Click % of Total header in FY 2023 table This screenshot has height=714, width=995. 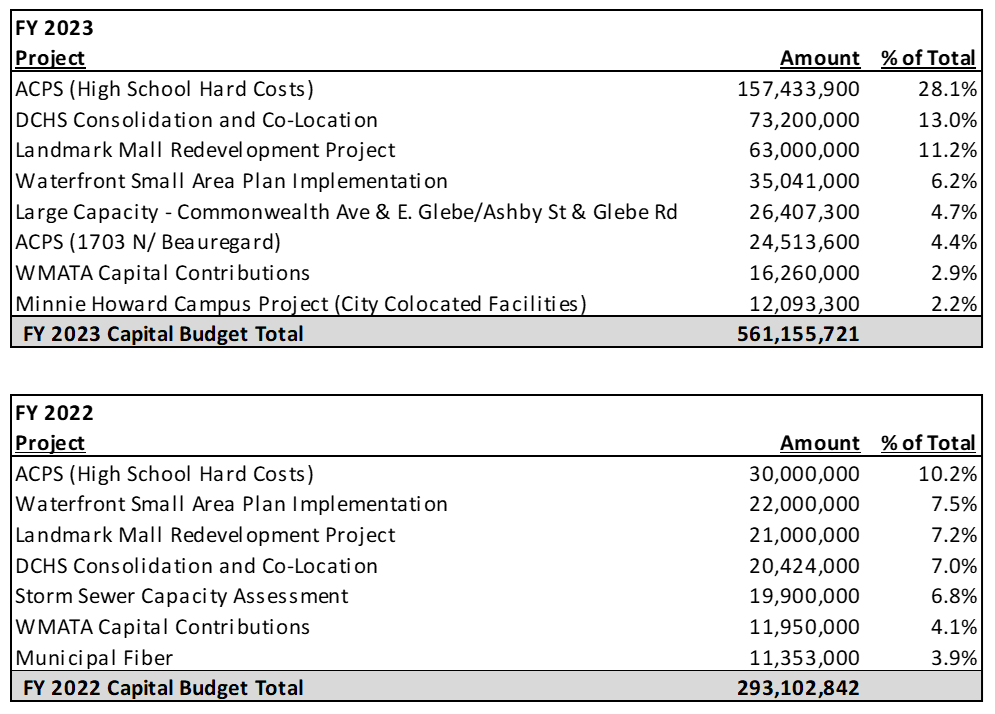[928, 58]
